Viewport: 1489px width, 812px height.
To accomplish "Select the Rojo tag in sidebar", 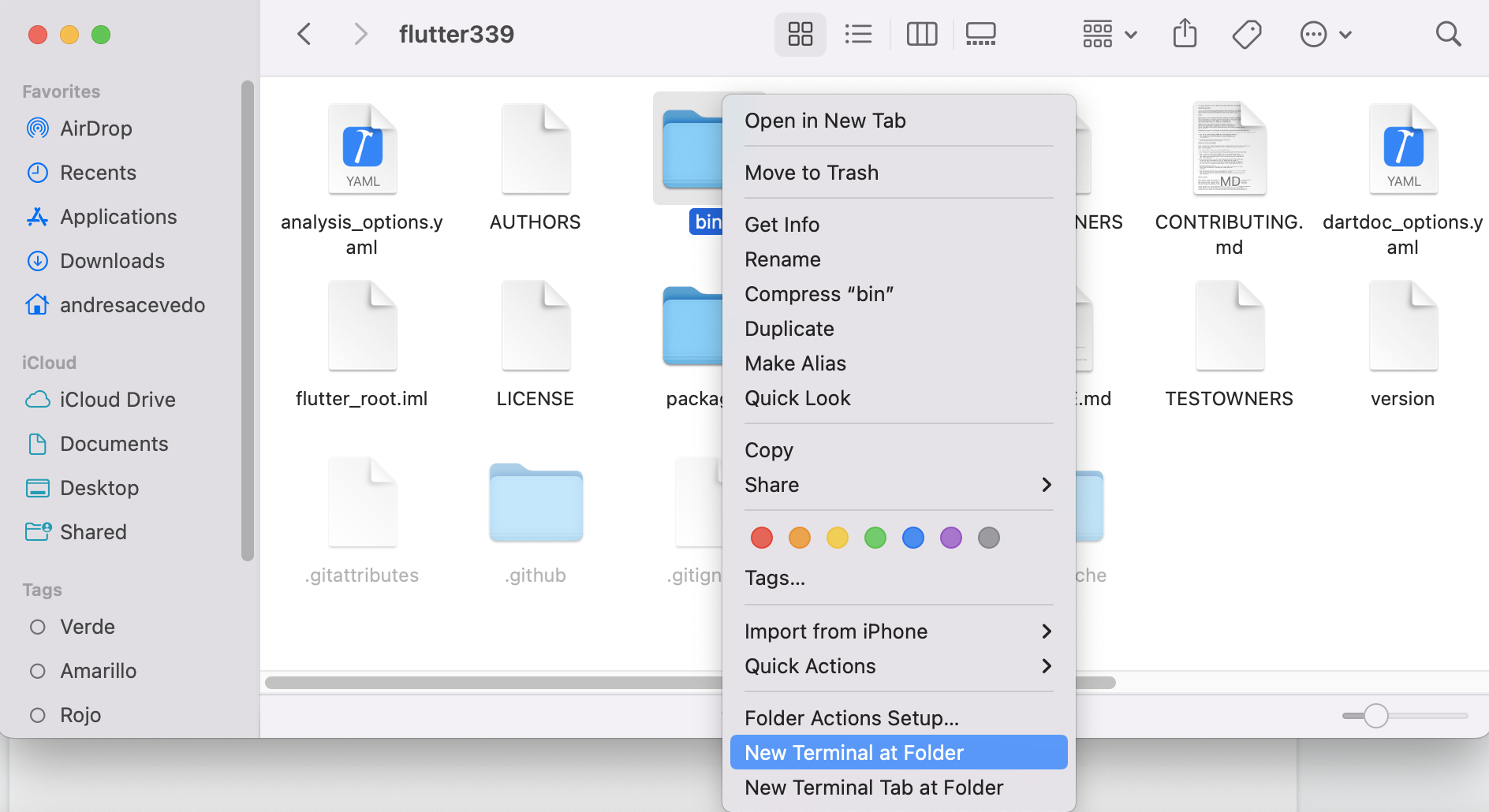I will [80, 715].
